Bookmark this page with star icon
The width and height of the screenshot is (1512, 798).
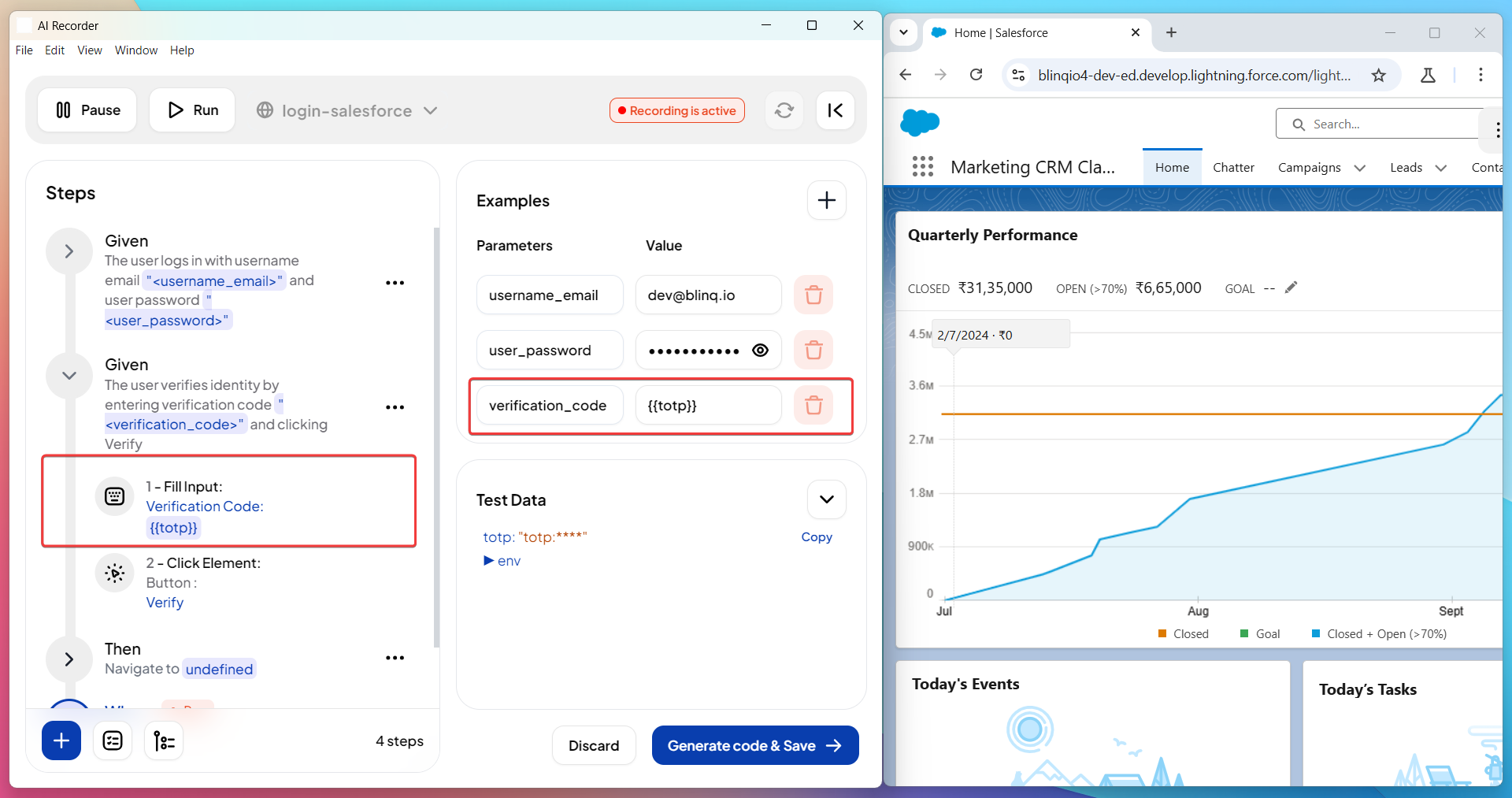(x=1378, y=75)
